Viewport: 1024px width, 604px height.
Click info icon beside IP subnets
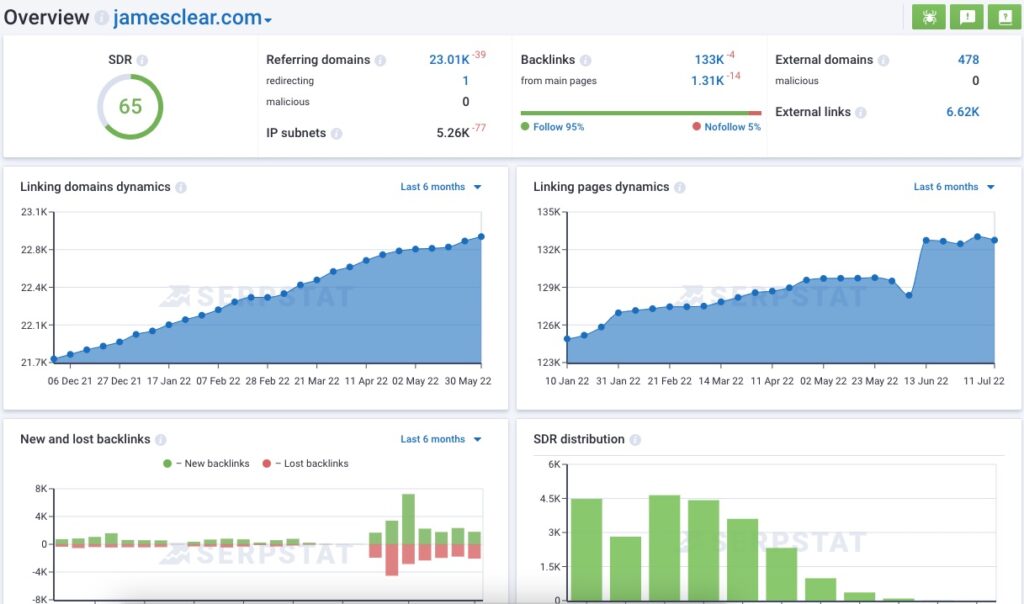pos(336,133)
